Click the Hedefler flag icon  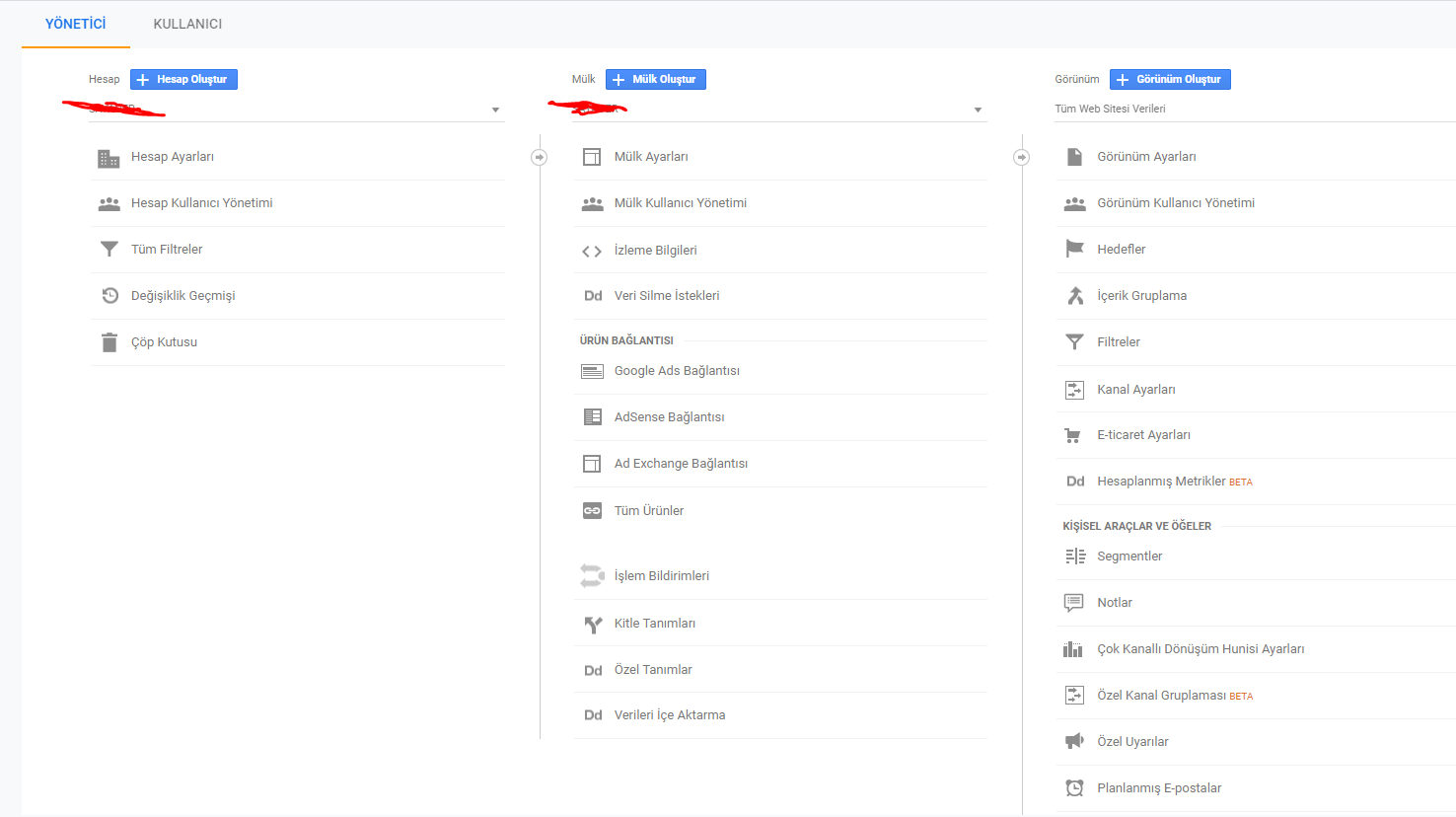point(1074,249)
